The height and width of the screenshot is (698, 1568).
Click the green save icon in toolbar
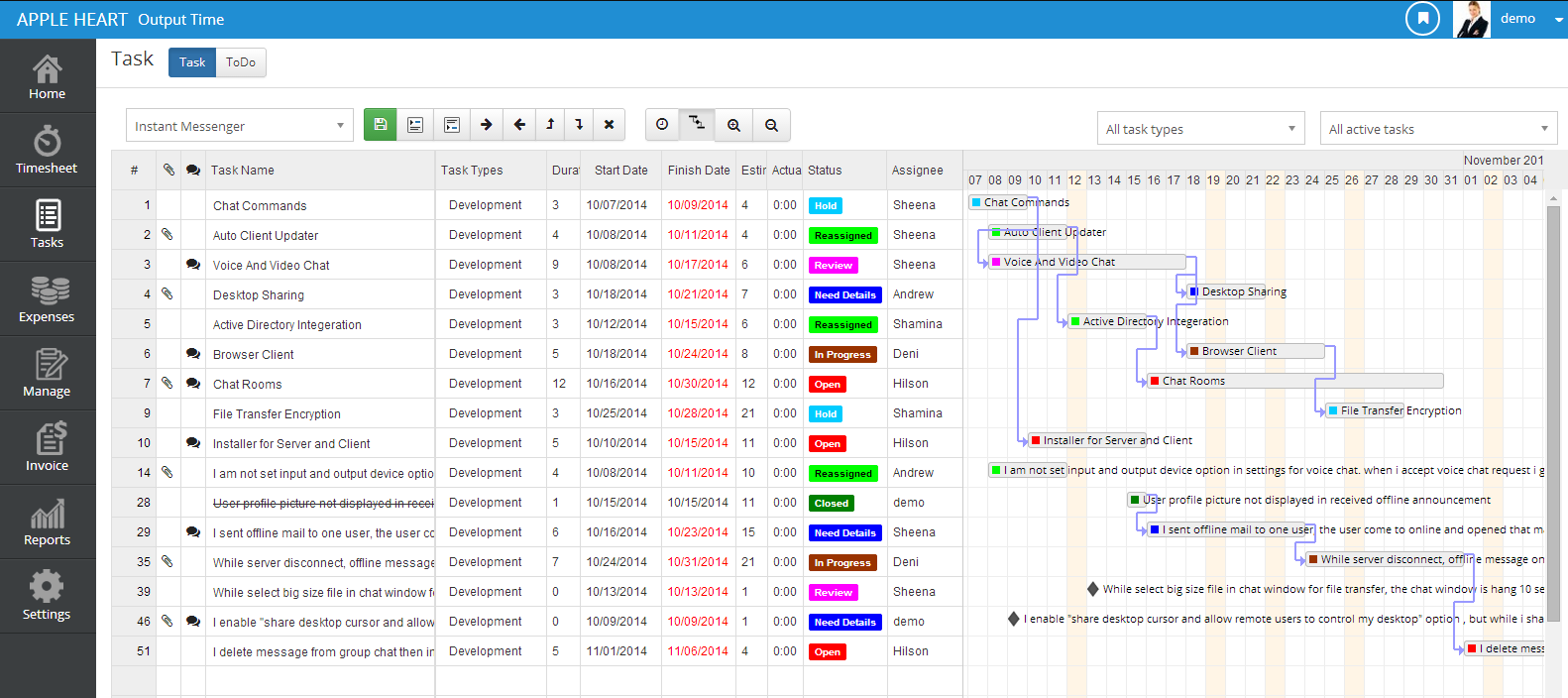(x=380, y=125)
